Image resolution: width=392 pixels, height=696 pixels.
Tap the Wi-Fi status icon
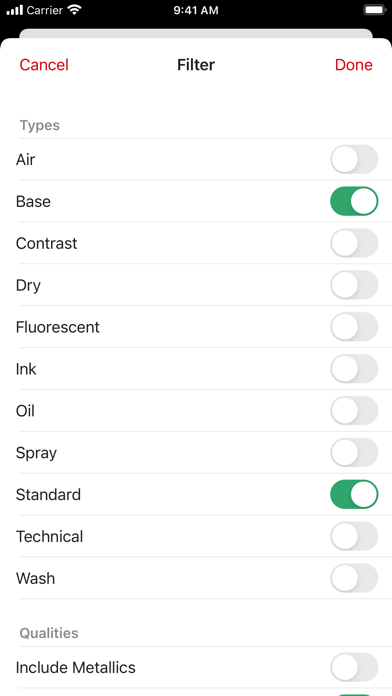[x=75, y=10]
